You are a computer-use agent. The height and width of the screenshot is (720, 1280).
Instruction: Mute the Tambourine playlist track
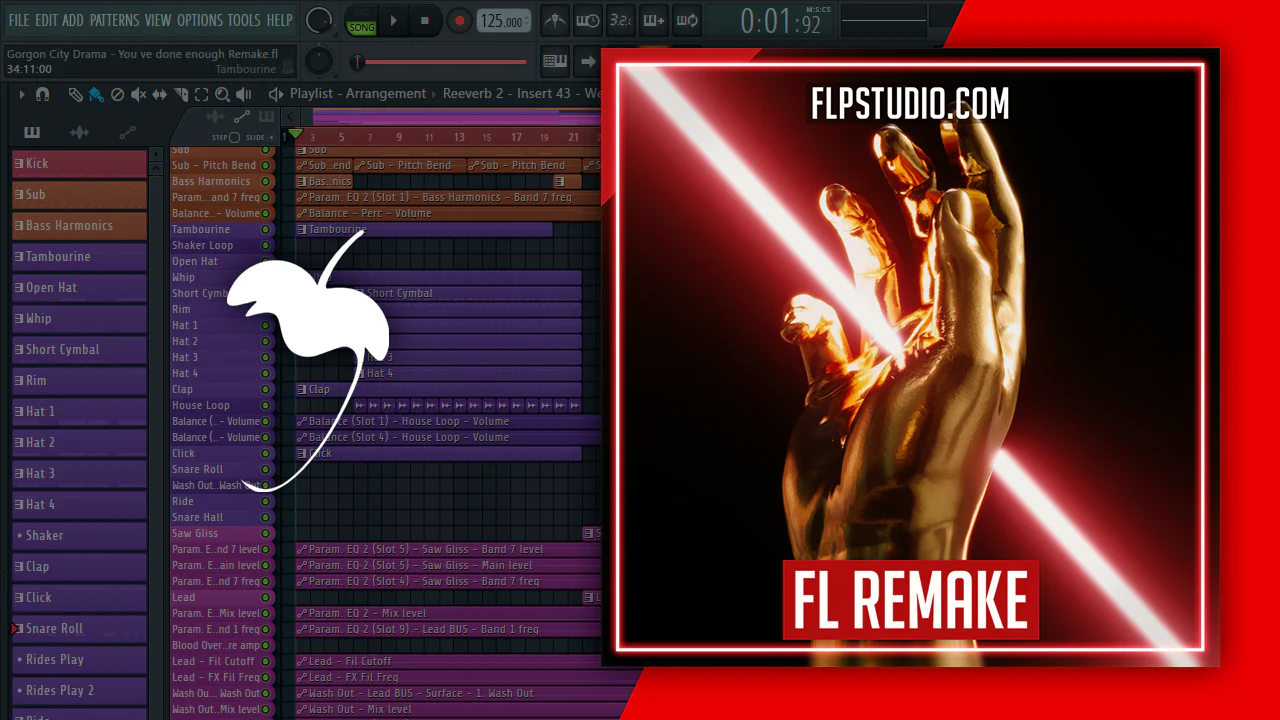click(x=265, y=229)
